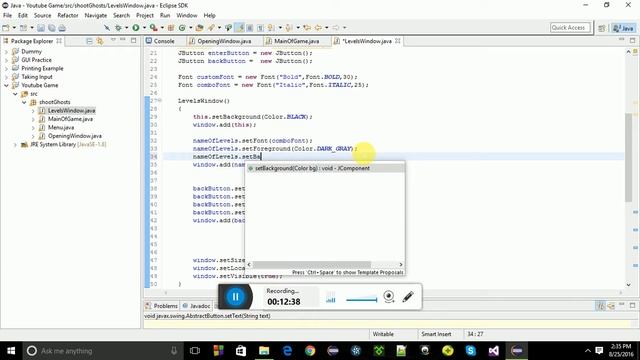Click the autocomplete popup horizontal scrollbar
Image resolution: width=640 pixels, height=360 pixels.
point(312,264)
